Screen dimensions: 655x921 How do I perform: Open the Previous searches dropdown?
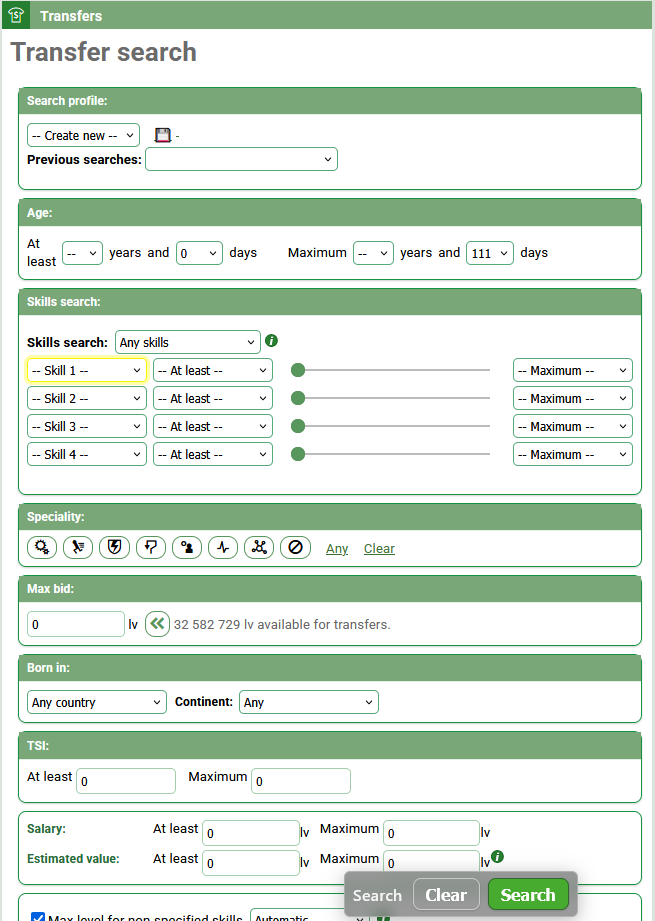241,159
